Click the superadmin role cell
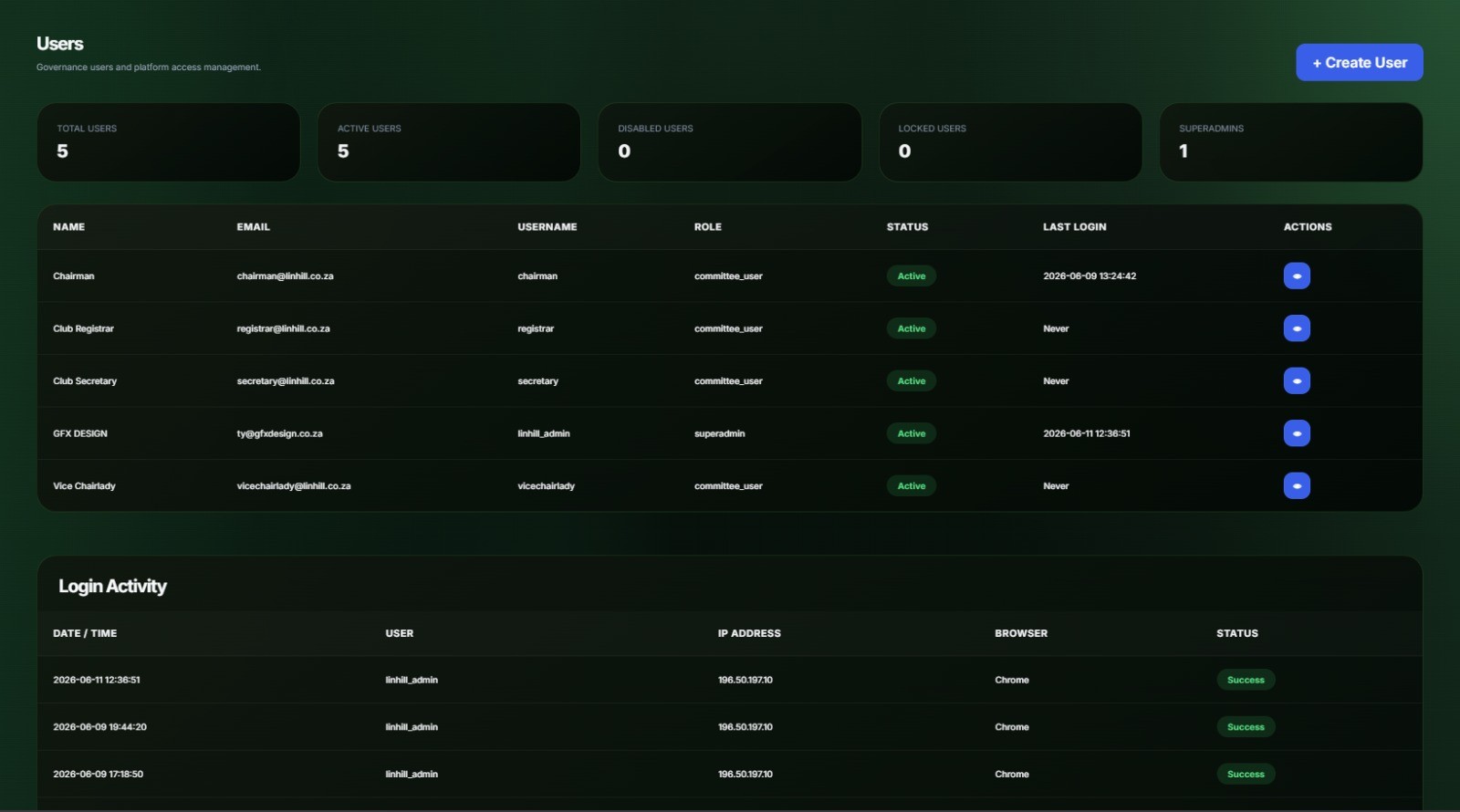This screenshot has width=1460, height=812. click(720, 433)
